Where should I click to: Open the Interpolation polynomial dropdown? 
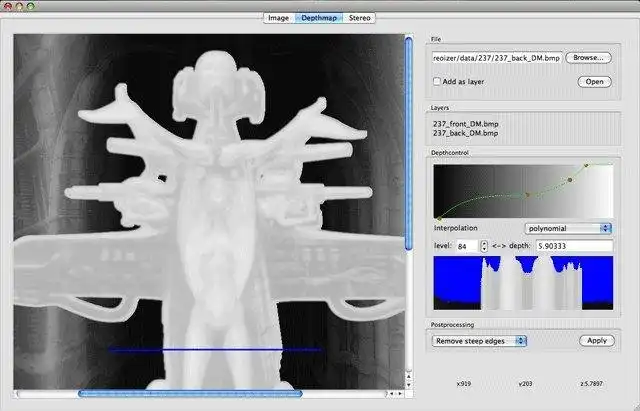pos(567,229)
